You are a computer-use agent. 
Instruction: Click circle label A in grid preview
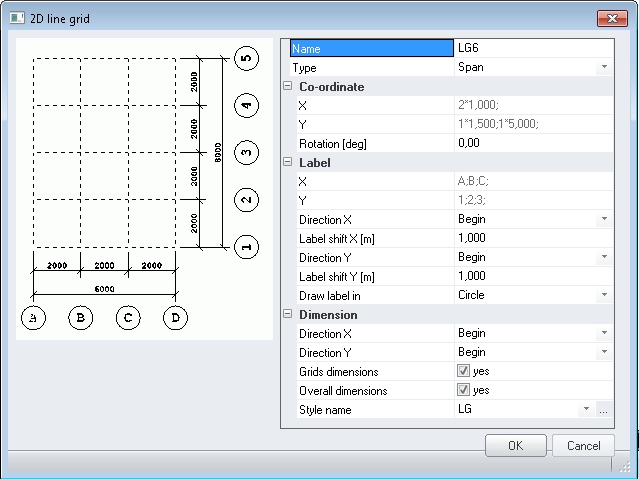[33, 318]
